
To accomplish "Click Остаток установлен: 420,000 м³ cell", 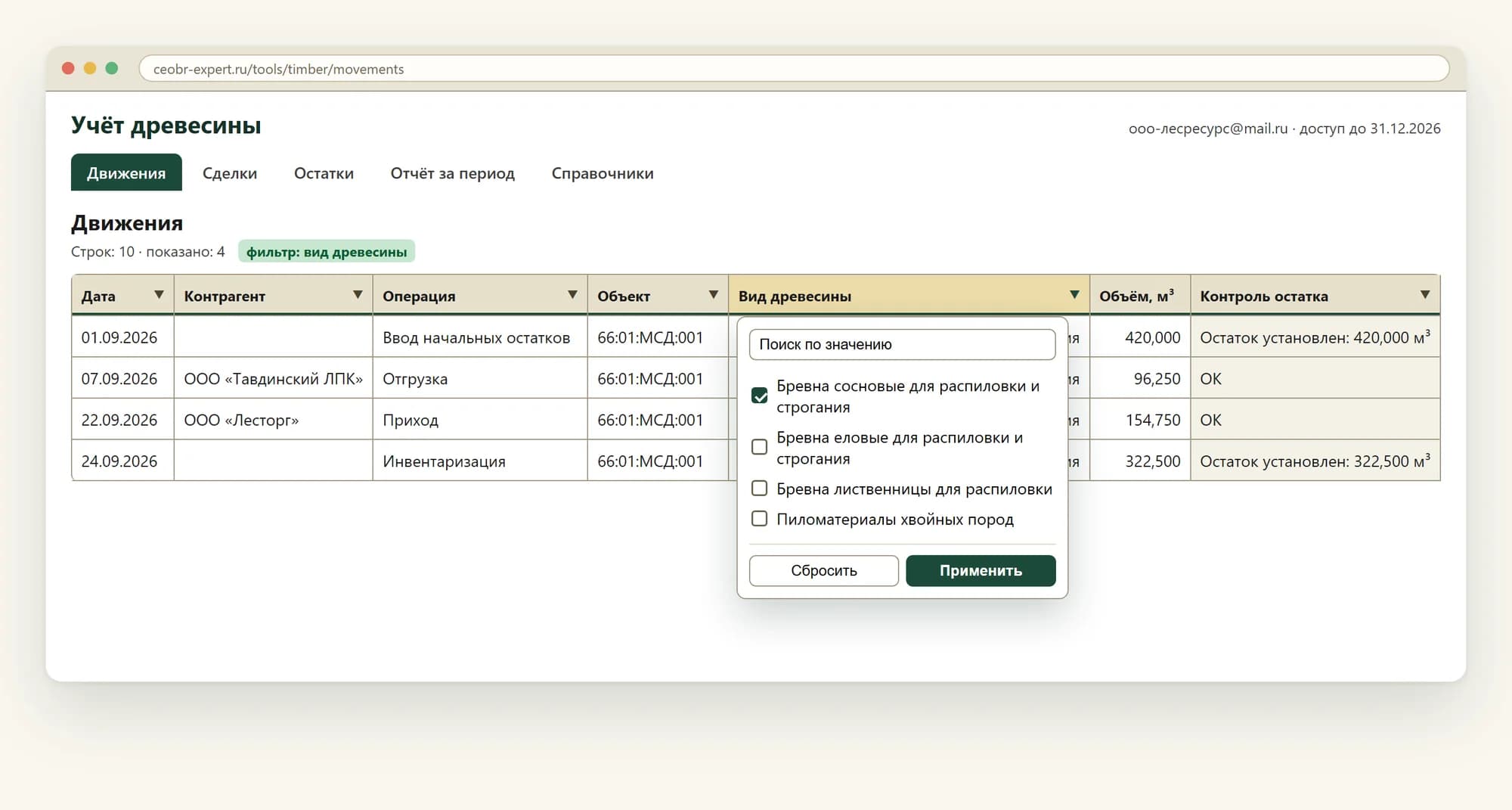I will tap(1315, 337).
